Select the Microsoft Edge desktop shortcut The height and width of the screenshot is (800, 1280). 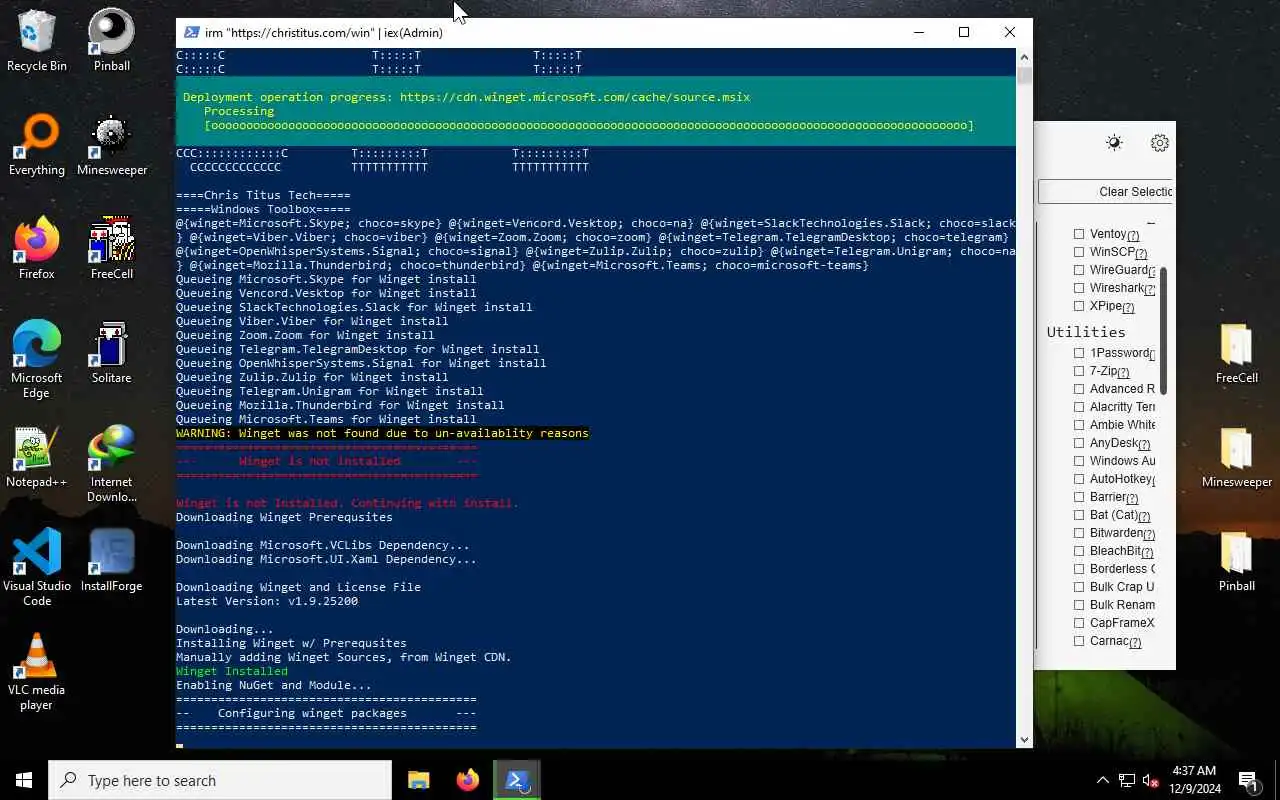click(37, 360)
